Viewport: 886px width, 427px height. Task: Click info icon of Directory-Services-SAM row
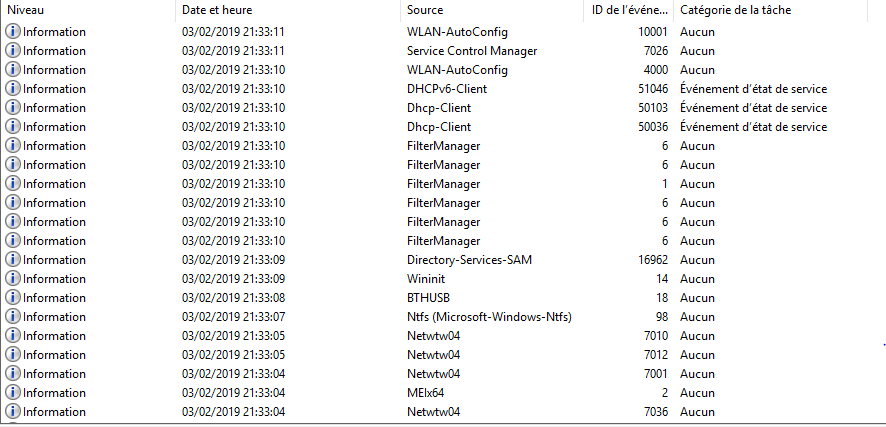(x=12, y=260)
